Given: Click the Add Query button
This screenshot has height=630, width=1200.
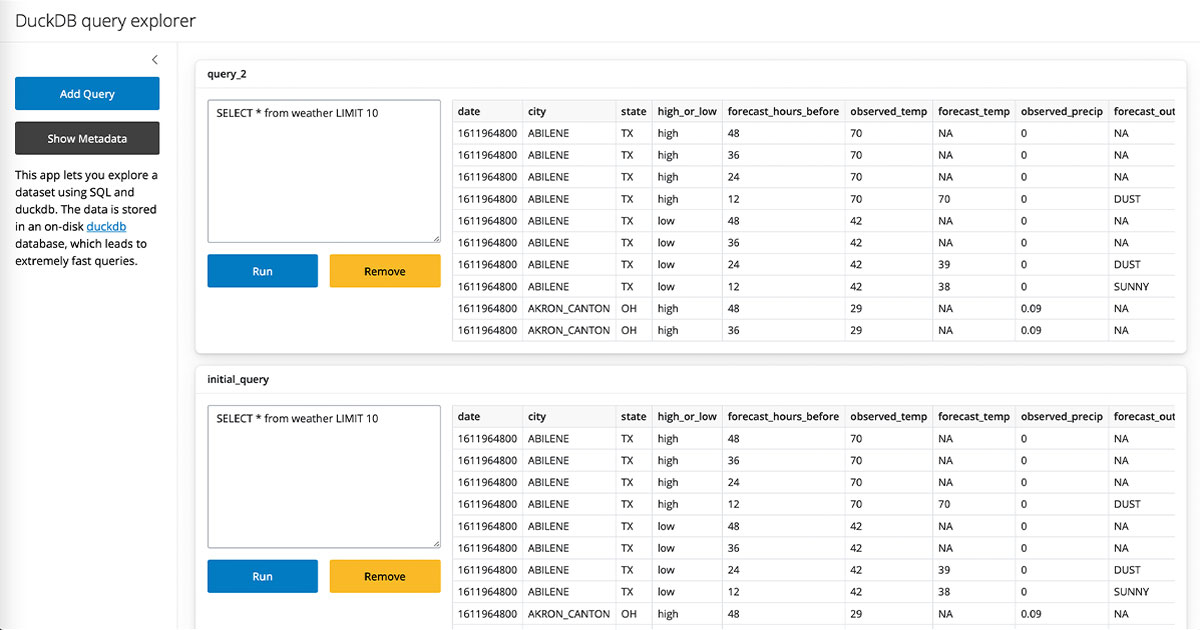Looking at the screenshot, I should 87,94.
